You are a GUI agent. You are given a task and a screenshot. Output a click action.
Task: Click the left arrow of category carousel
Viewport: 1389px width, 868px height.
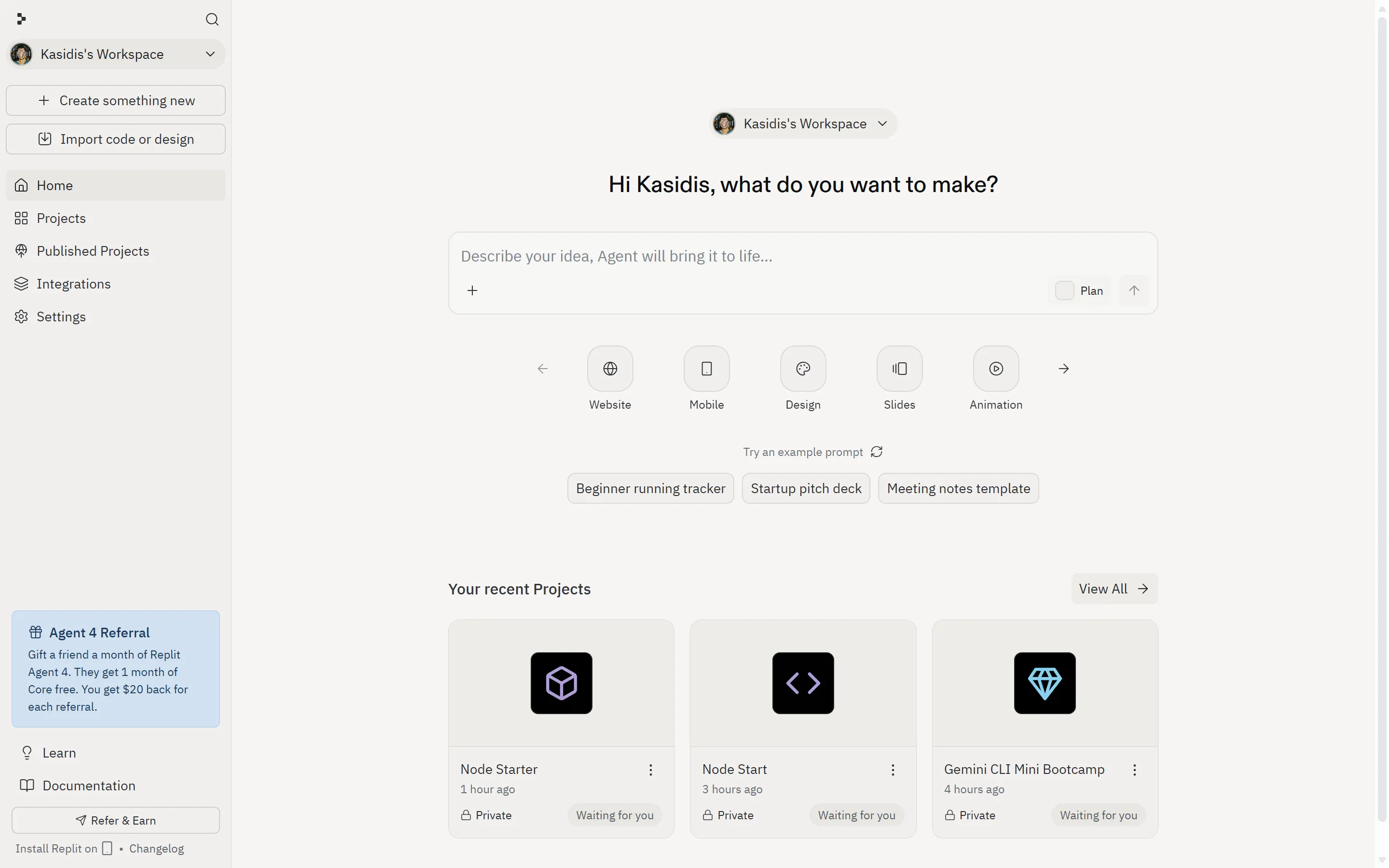542,369
